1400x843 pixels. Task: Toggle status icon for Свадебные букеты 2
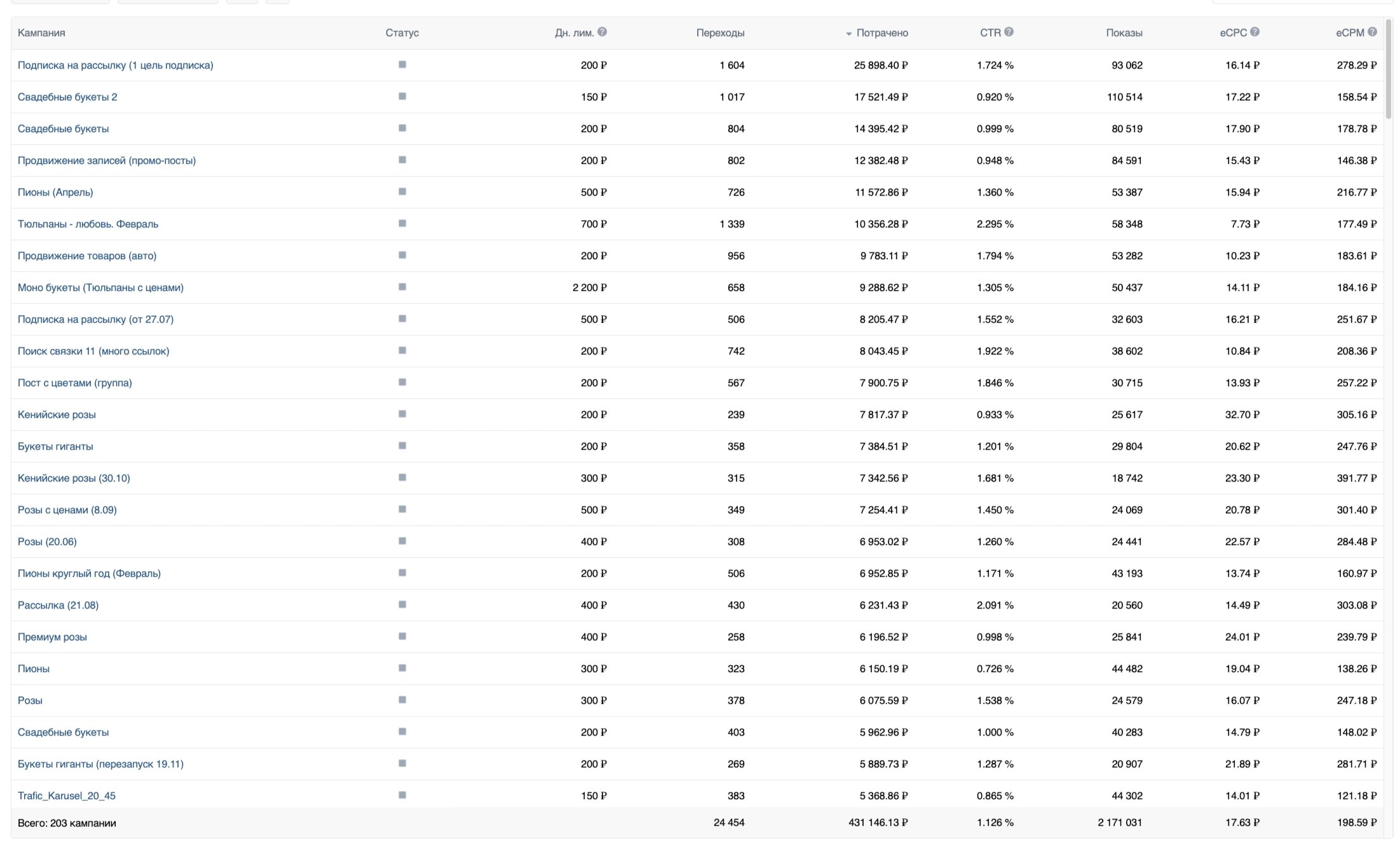click(402, 97)
